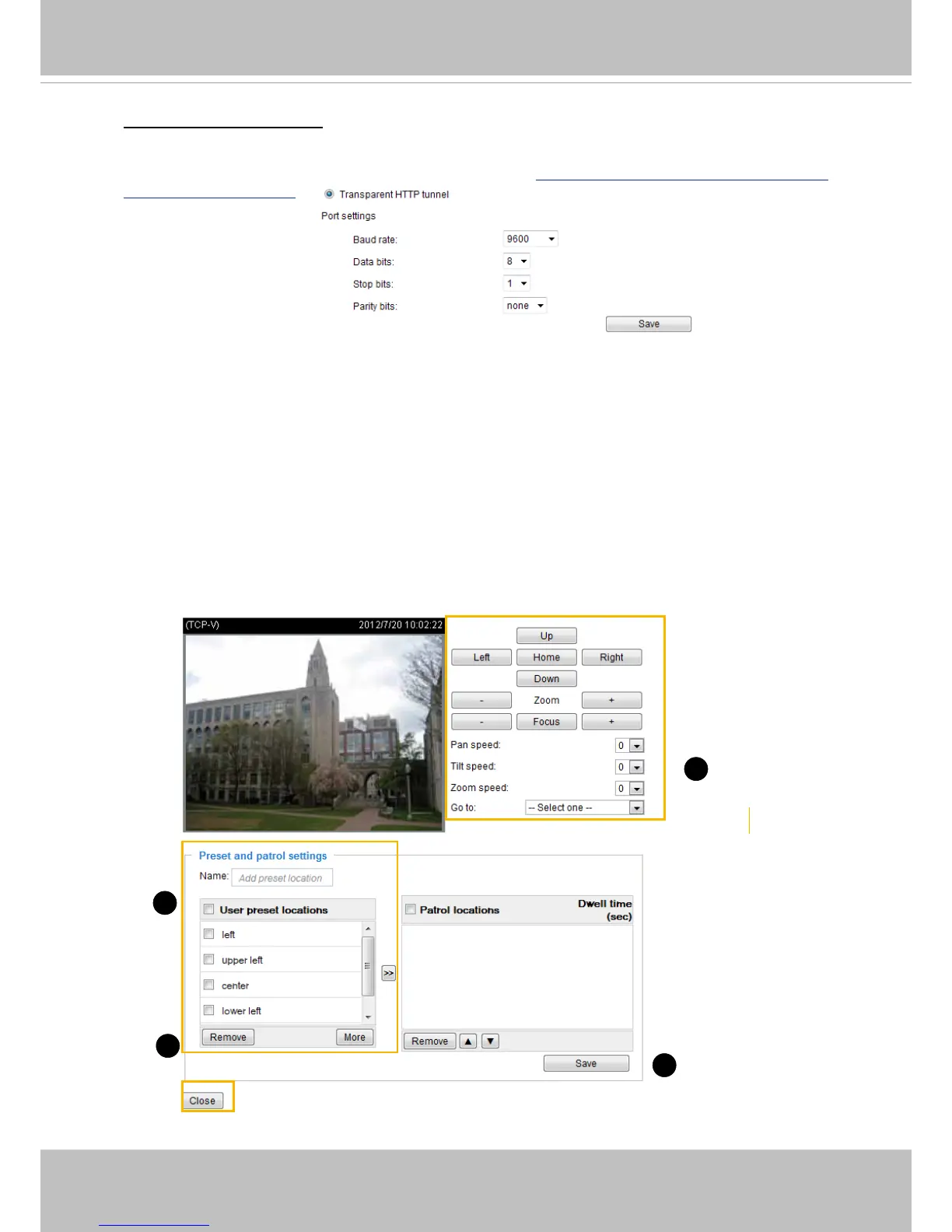The height and width of the screenshot is (1232, 952).
Task: Click the Right pan button
Action: tap(612, 657)
